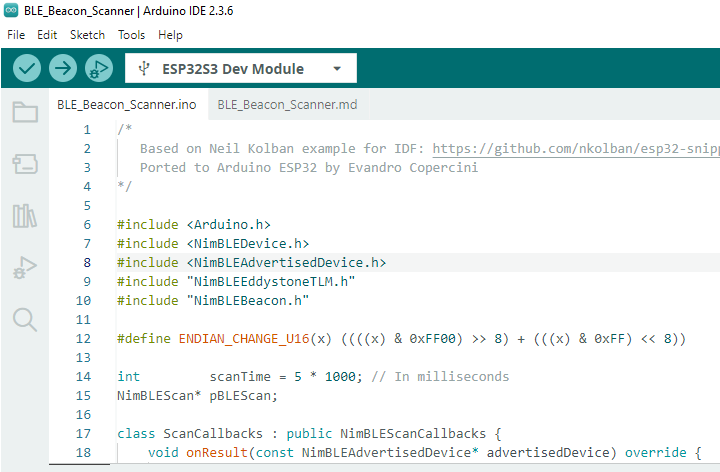Open the Help menu
720x472 pixels.
point(170,35)
